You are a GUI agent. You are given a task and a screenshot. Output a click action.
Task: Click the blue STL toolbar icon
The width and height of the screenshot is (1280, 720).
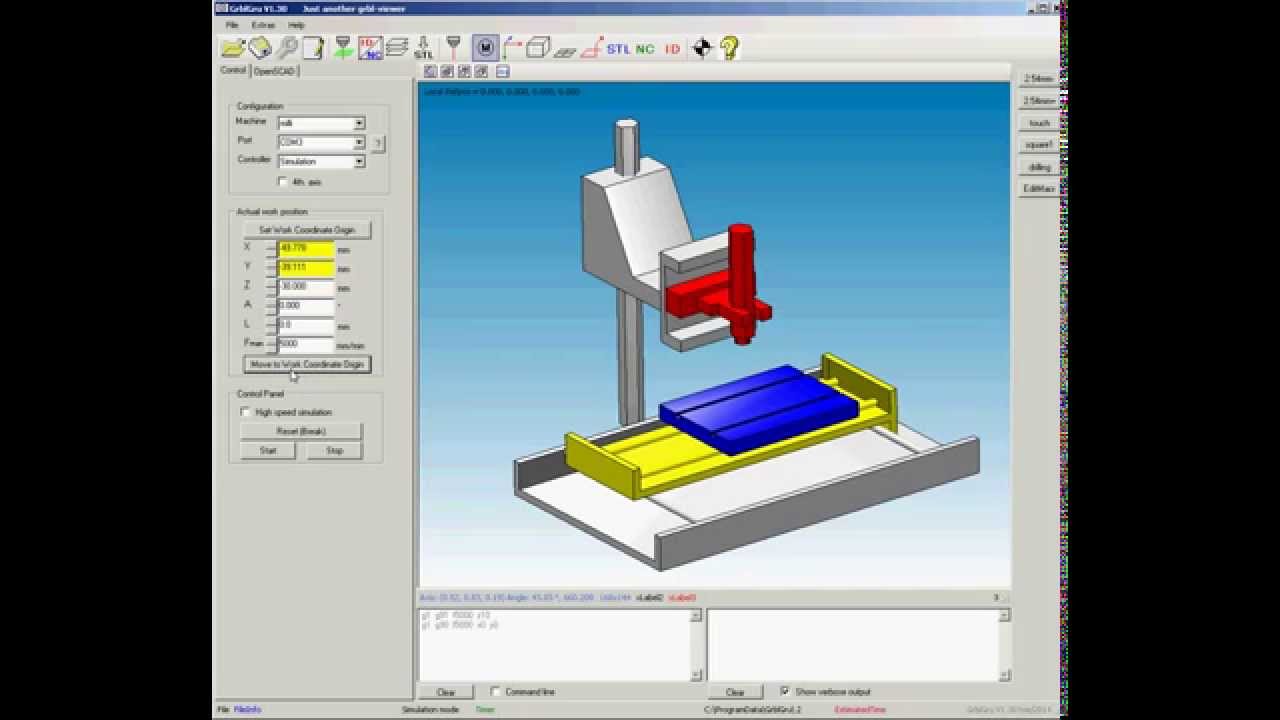[x=618, y=48]
